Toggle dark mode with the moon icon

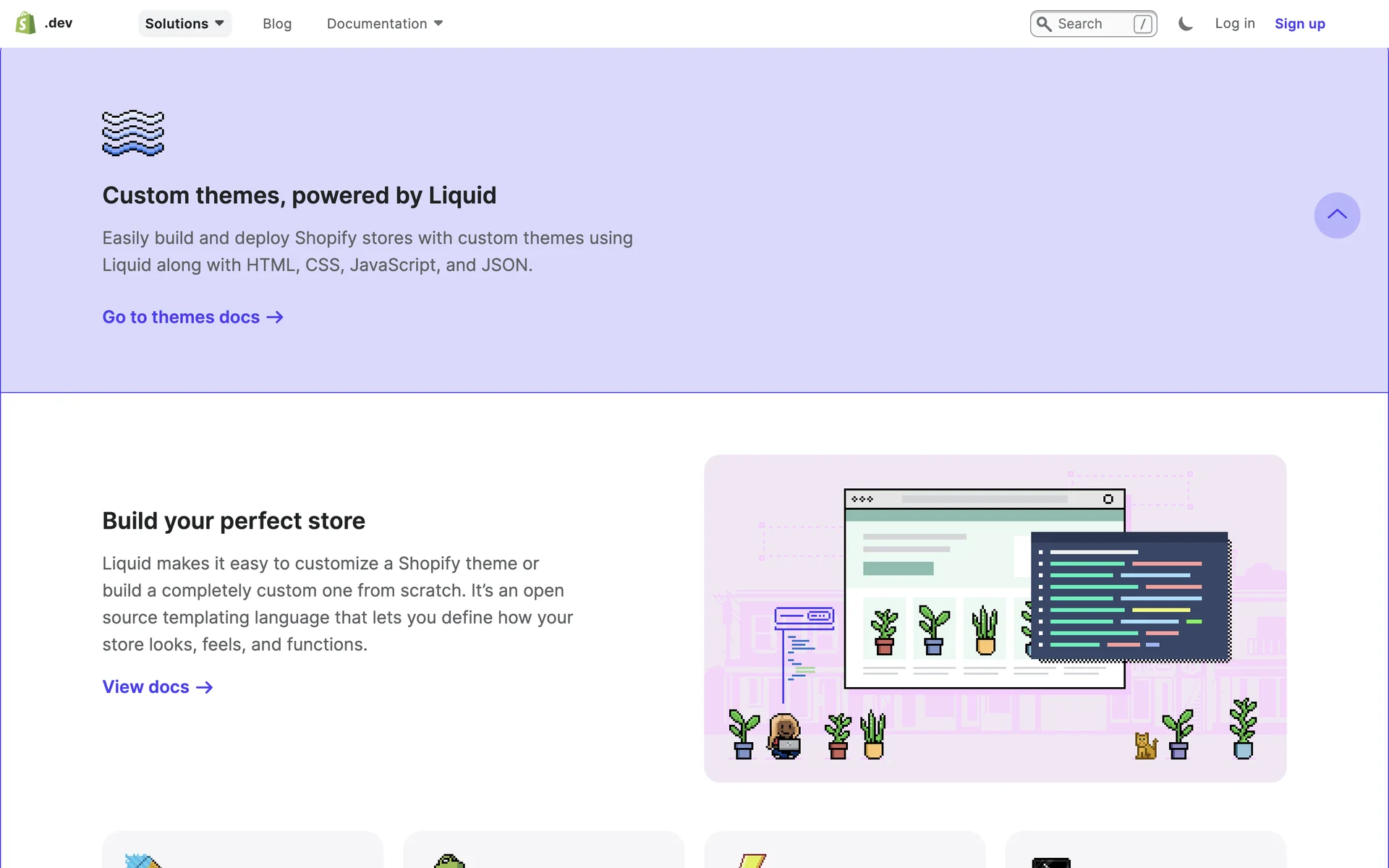click(x=1185, y=24)
